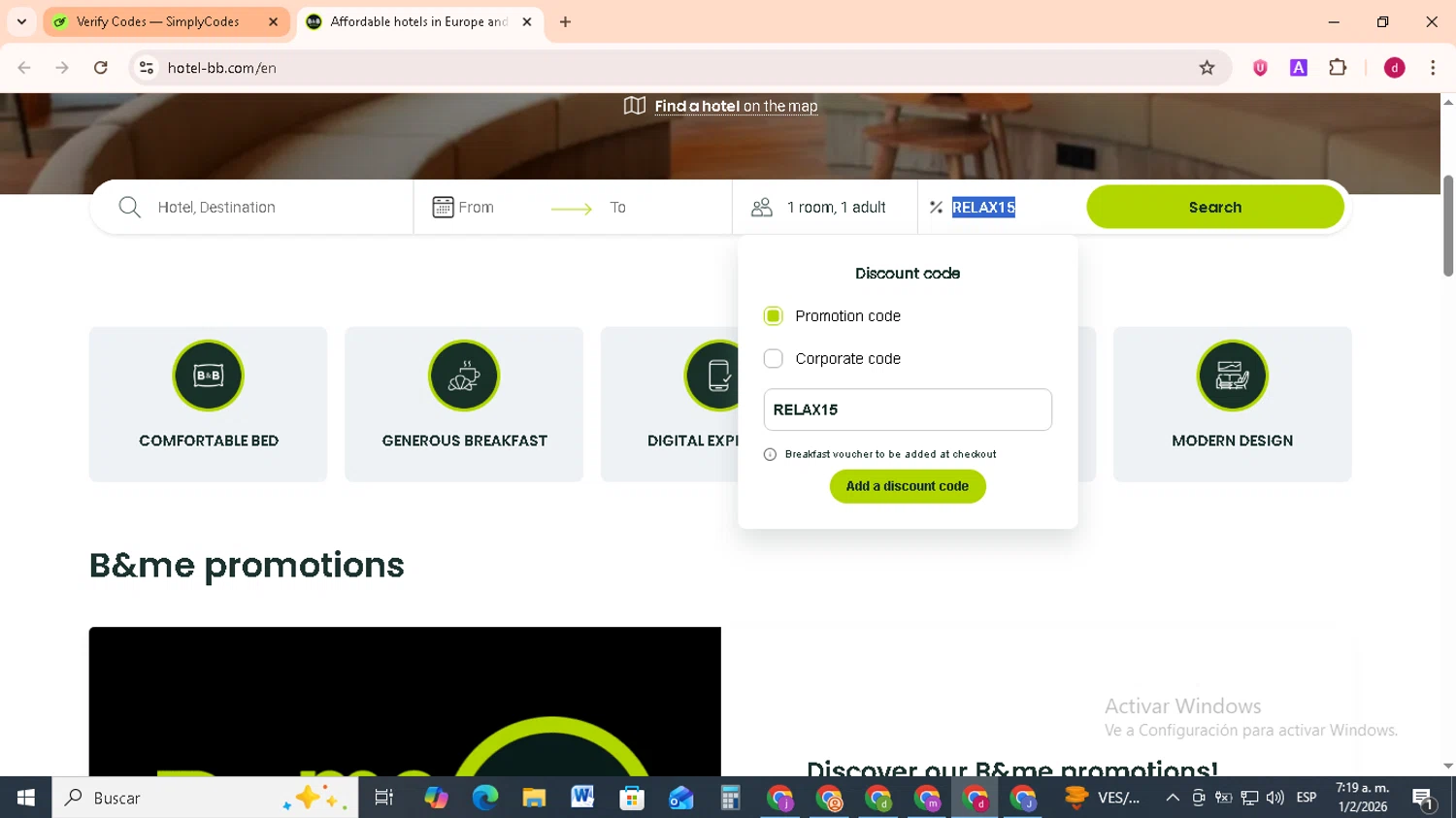Open Microsoft Word from the taskbar
Image resolution: width=1456 pixels, height=818 pixels.
582,798
